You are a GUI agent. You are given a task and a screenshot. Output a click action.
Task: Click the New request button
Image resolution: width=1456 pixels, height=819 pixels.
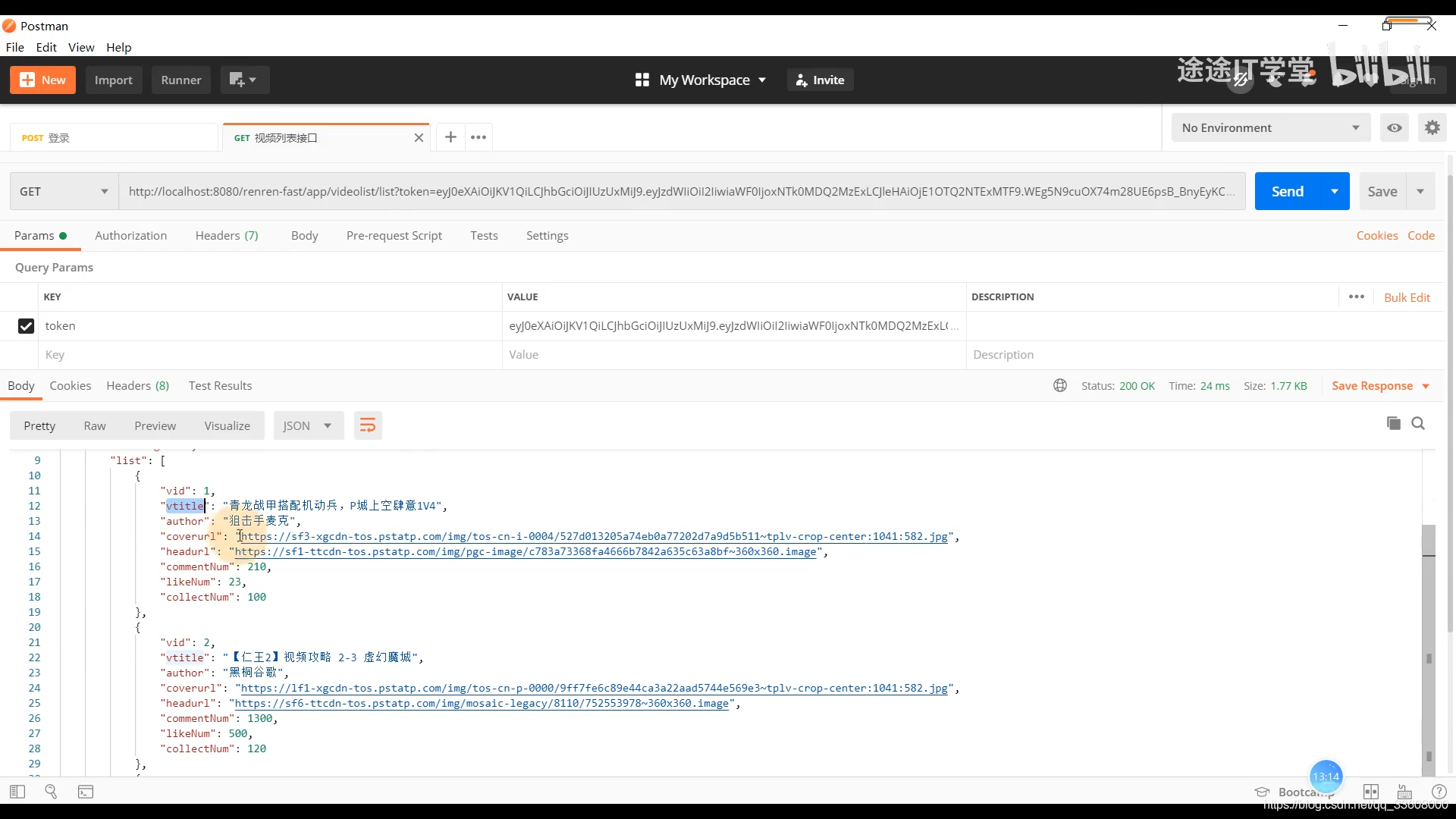[42, 80]
